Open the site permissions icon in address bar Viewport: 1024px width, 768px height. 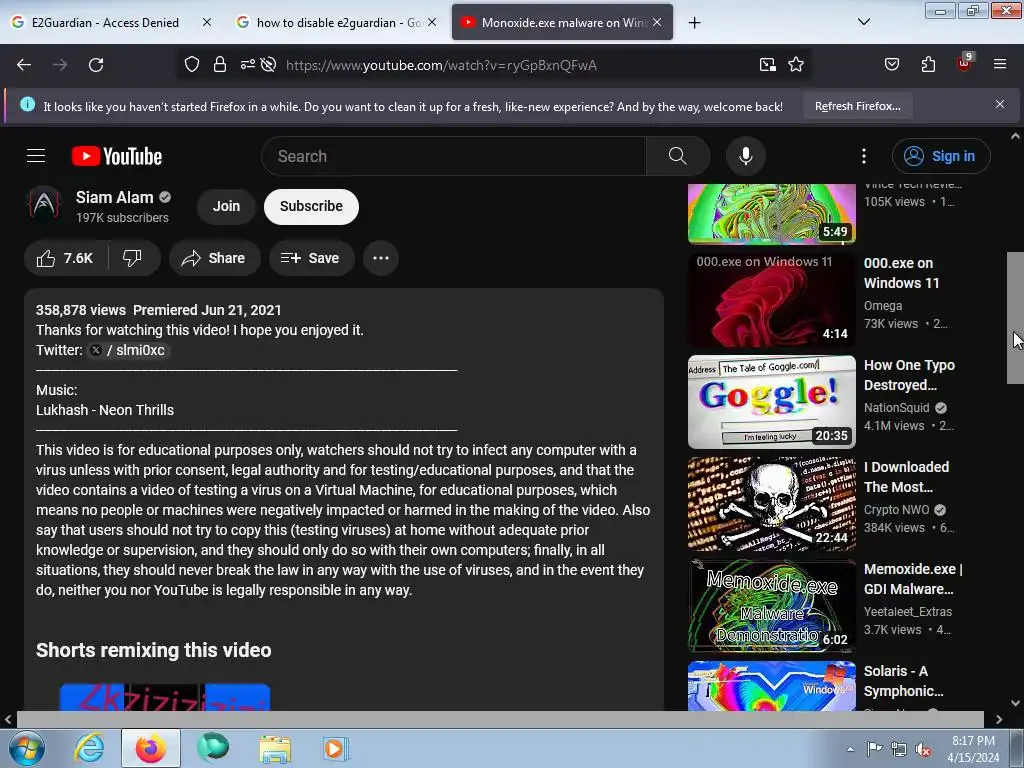248,65
